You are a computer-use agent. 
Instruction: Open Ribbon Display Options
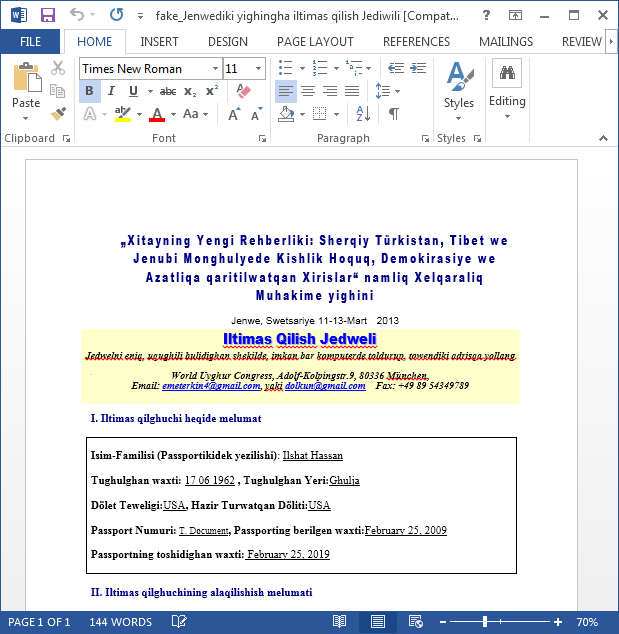515,15
